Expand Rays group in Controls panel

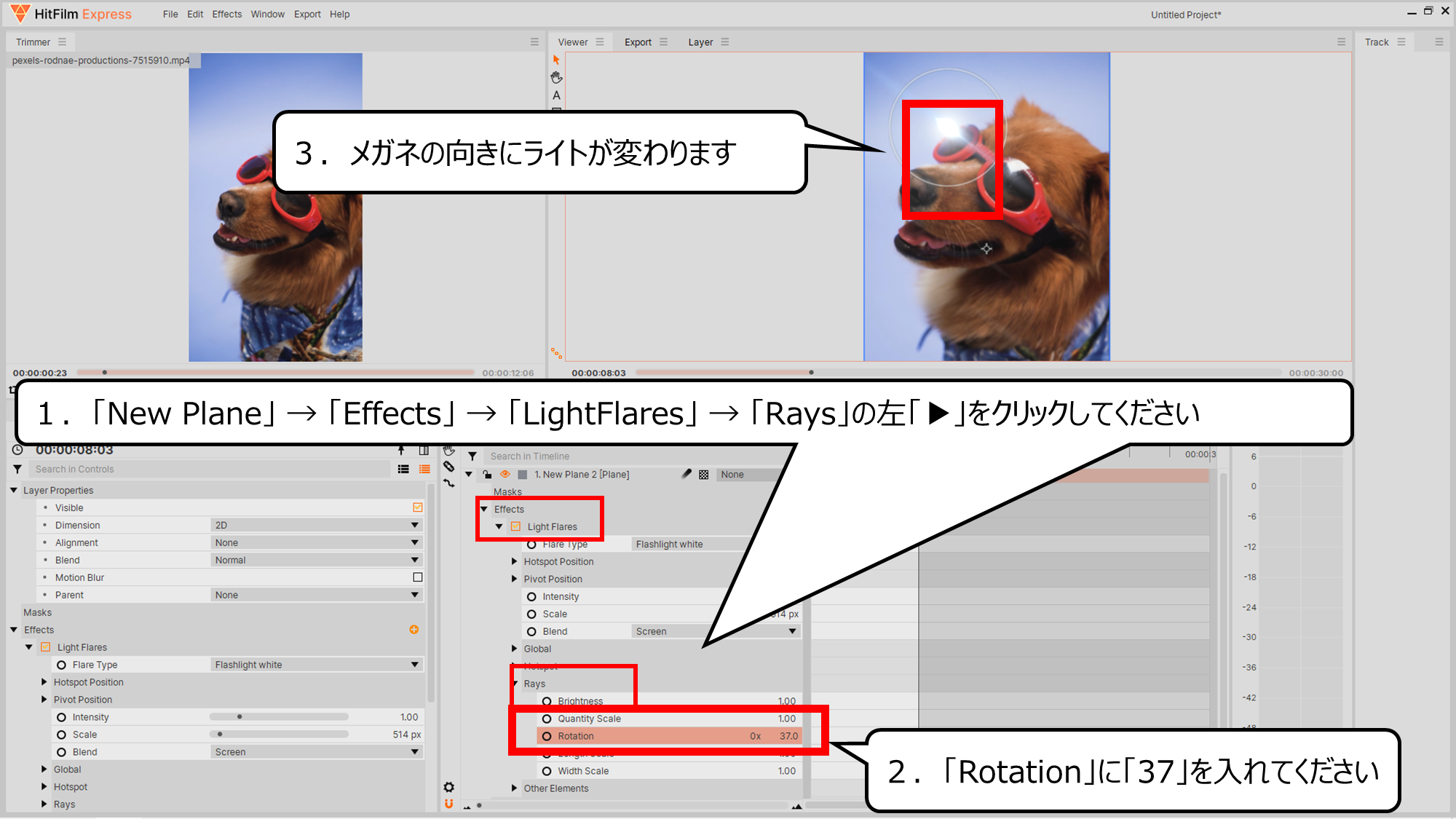pos(44,804)
